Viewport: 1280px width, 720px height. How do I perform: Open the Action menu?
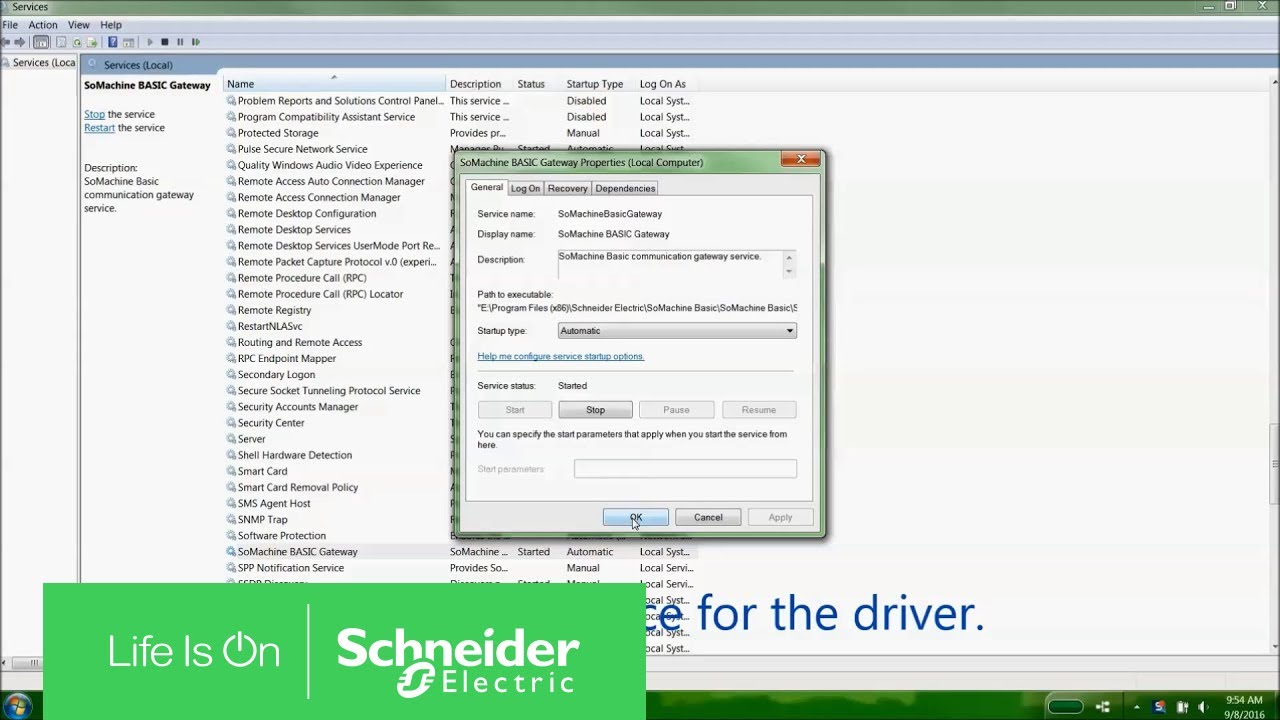(43, 25)
